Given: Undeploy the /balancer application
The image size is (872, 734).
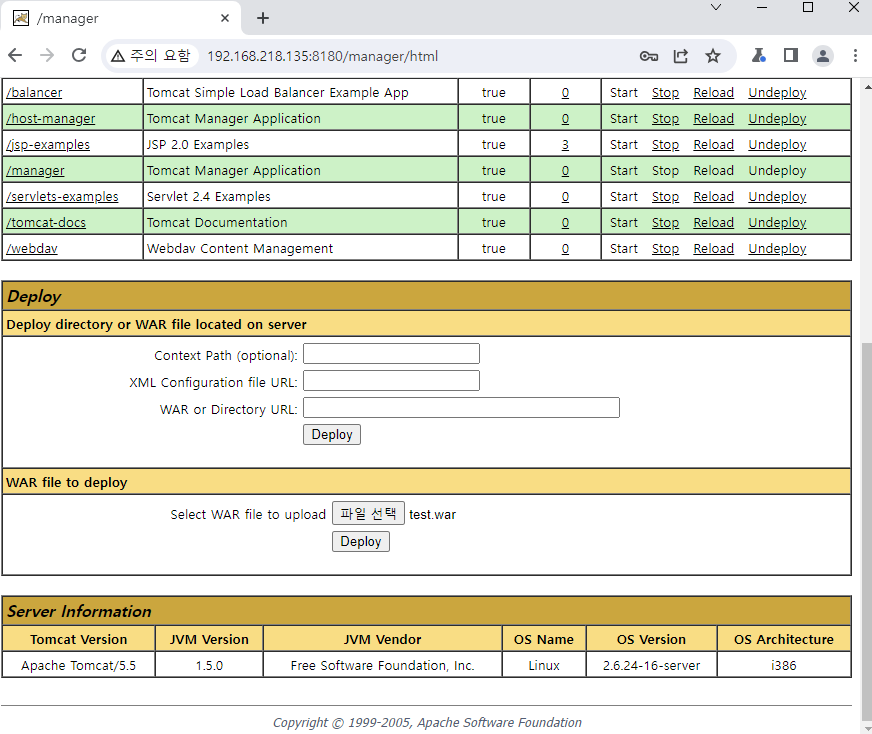Looking at the screenshot, I should tap(777, 92).
